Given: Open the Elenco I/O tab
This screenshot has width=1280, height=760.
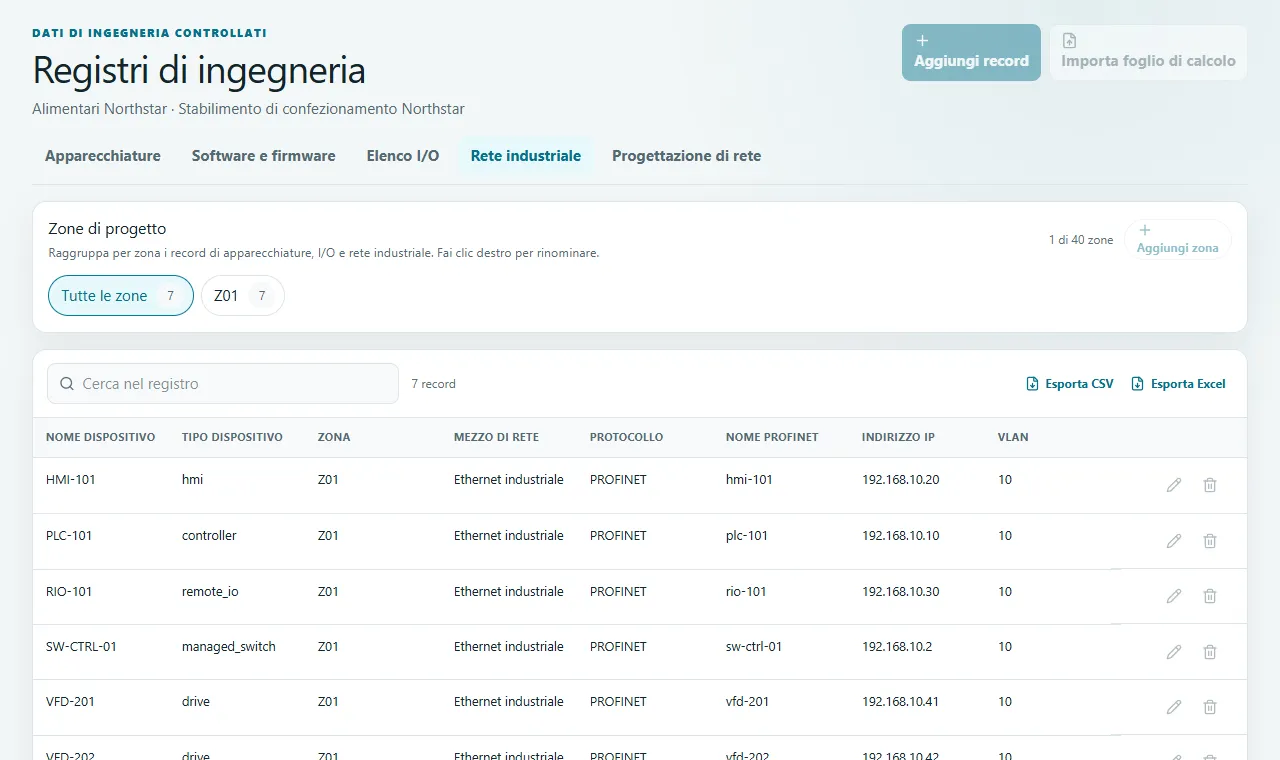Looking at the screenshot, I should click(x=403, y=156).
